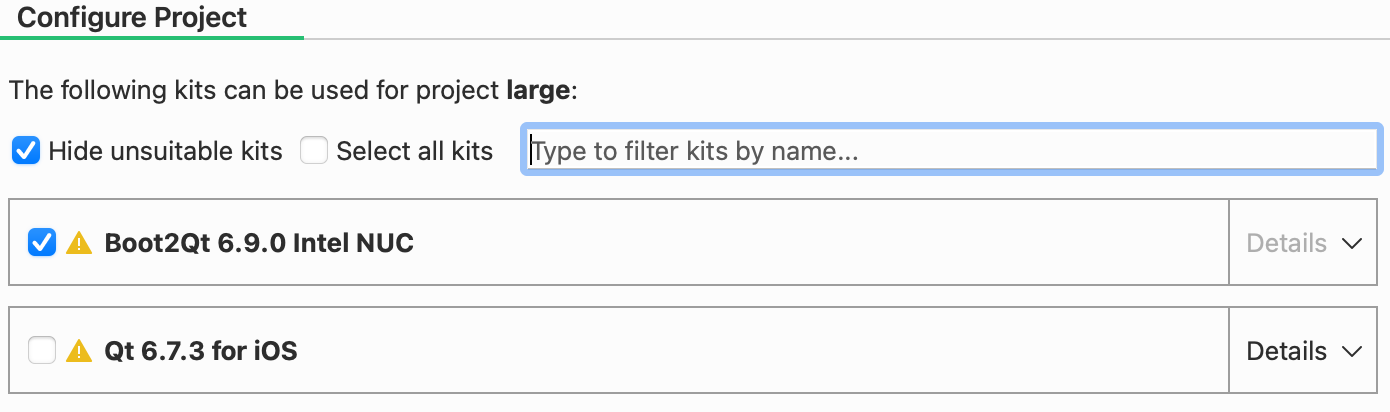Expand Details for Qt 6.7.3 for iOS
Screen dimensions: 1390x412
click(x=1305, y=351)
